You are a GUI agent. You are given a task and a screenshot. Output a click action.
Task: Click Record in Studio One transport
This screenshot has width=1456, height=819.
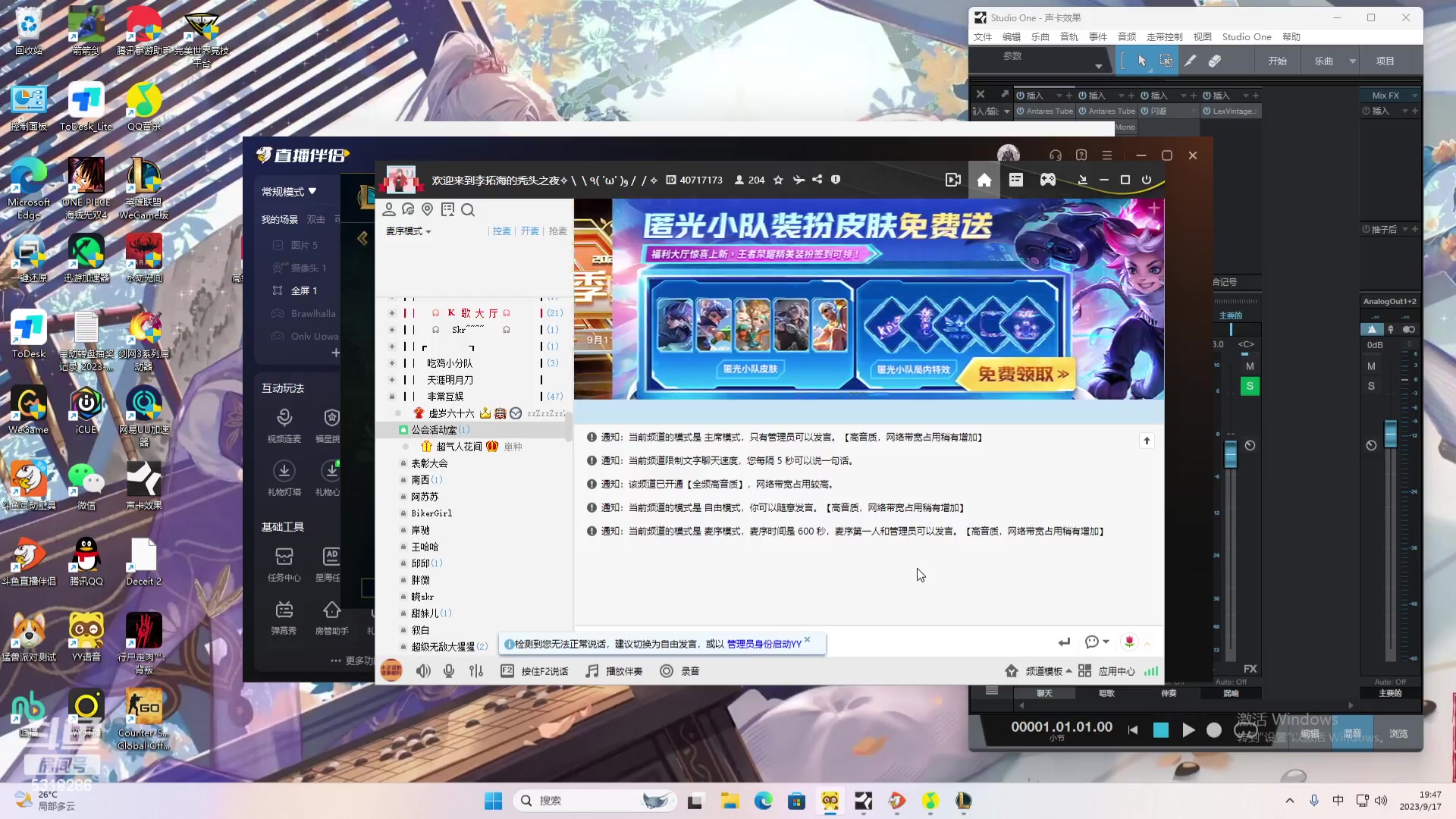(1214, 730)
